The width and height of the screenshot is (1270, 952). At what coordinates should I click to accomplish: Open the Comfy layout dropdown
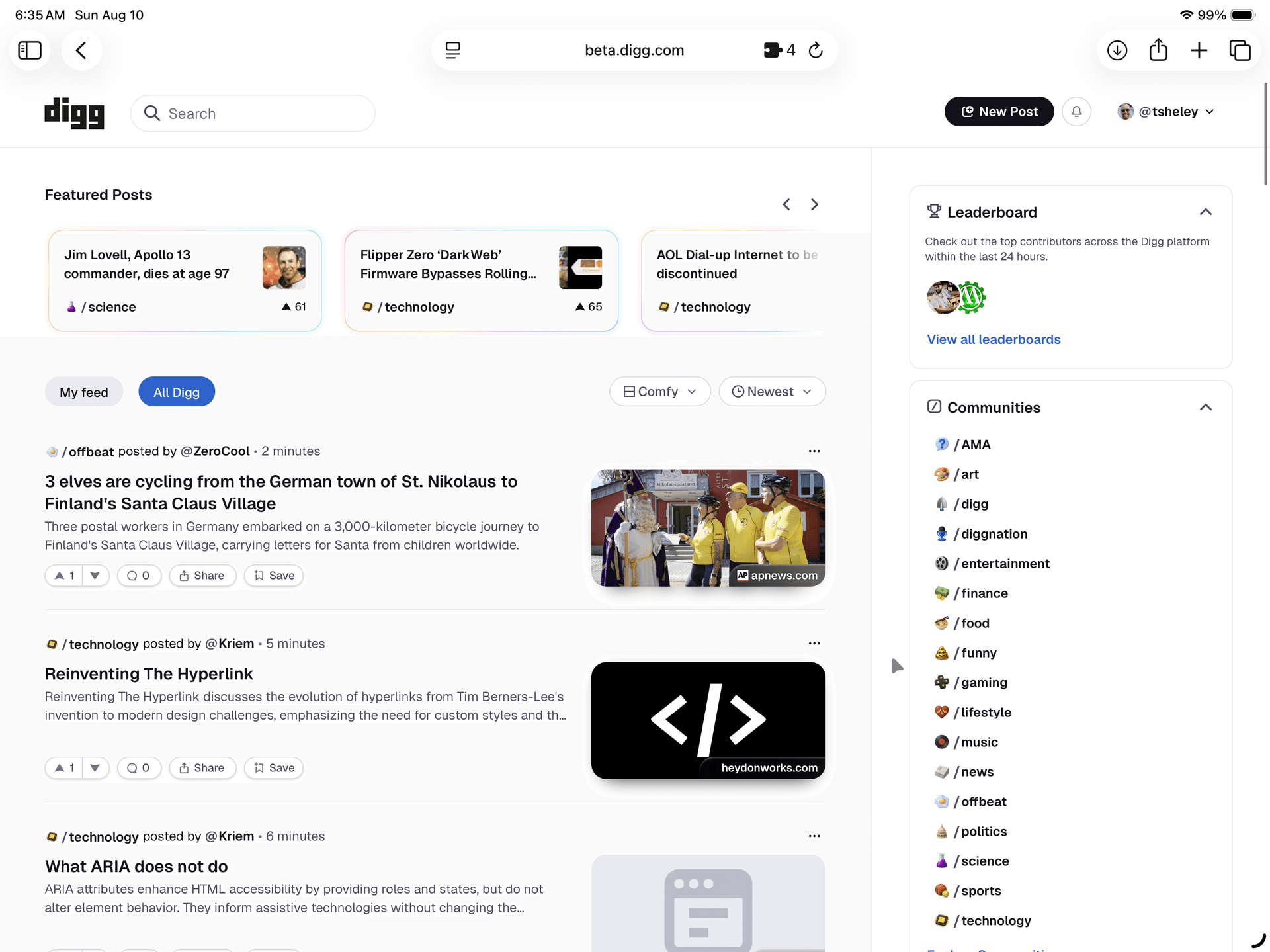pyautogui.click(x=659, y=392)
